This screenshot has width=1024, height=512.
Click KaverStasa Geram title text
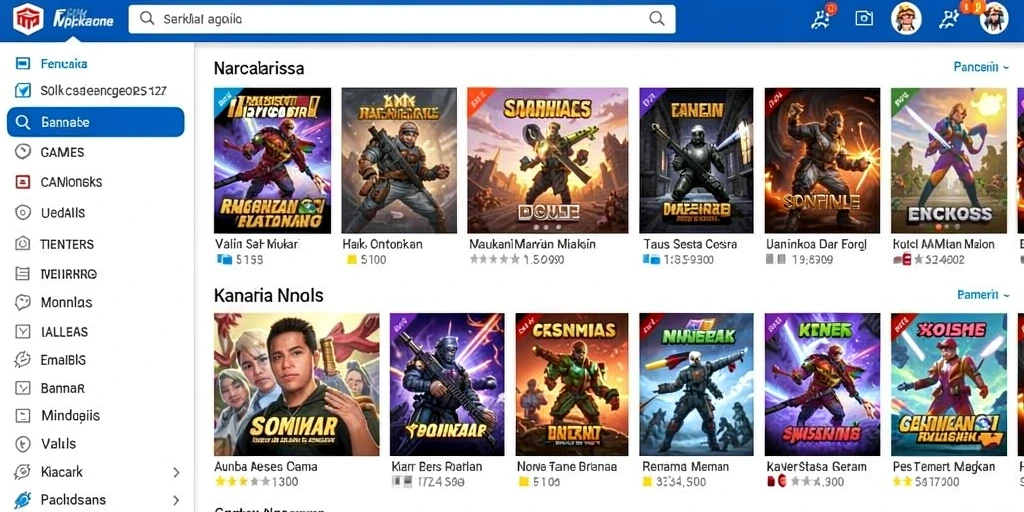point(816,467)
